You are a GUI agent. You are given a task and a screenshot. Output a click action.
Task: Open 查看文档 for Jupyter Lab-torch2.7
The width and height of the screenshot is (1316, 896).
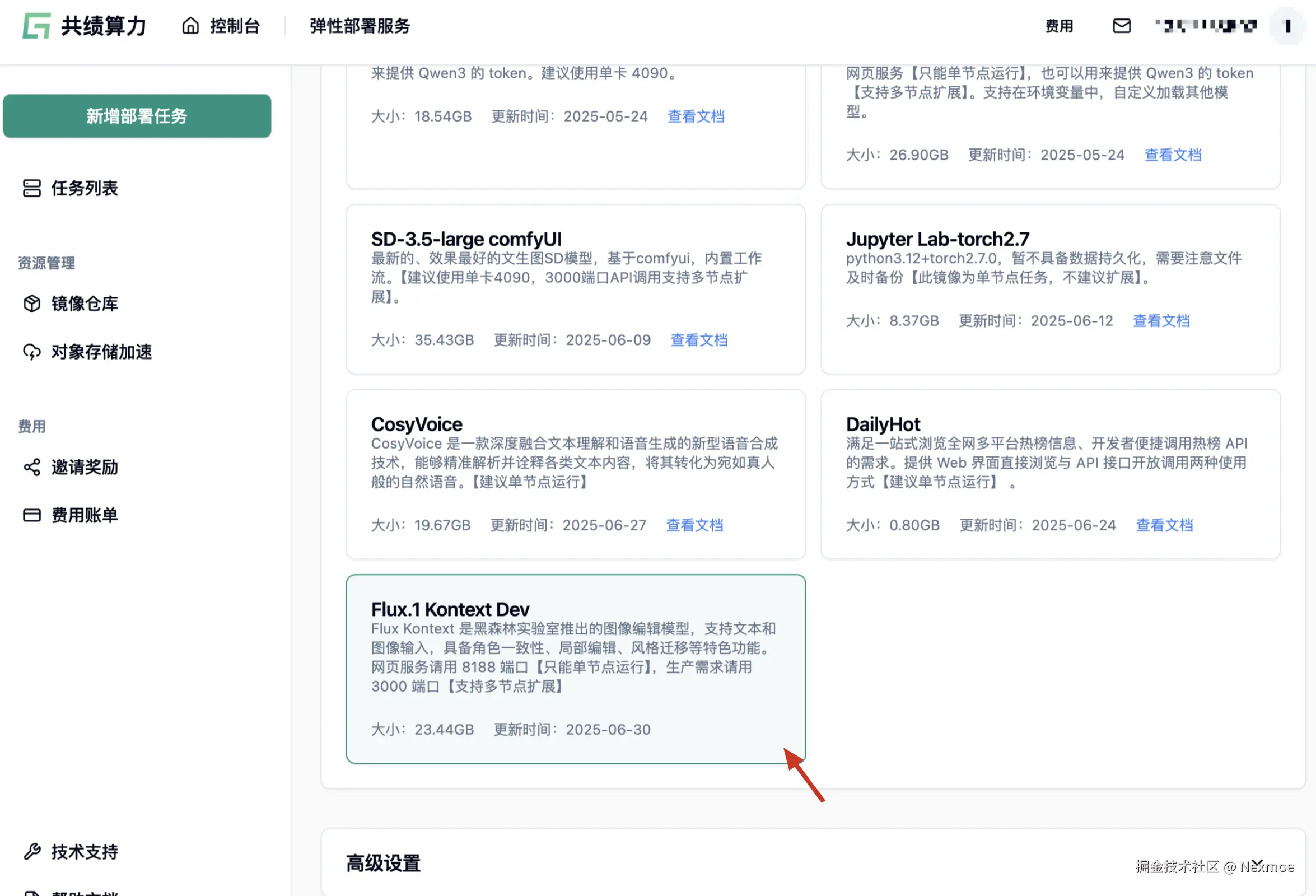click(1161, 320)
